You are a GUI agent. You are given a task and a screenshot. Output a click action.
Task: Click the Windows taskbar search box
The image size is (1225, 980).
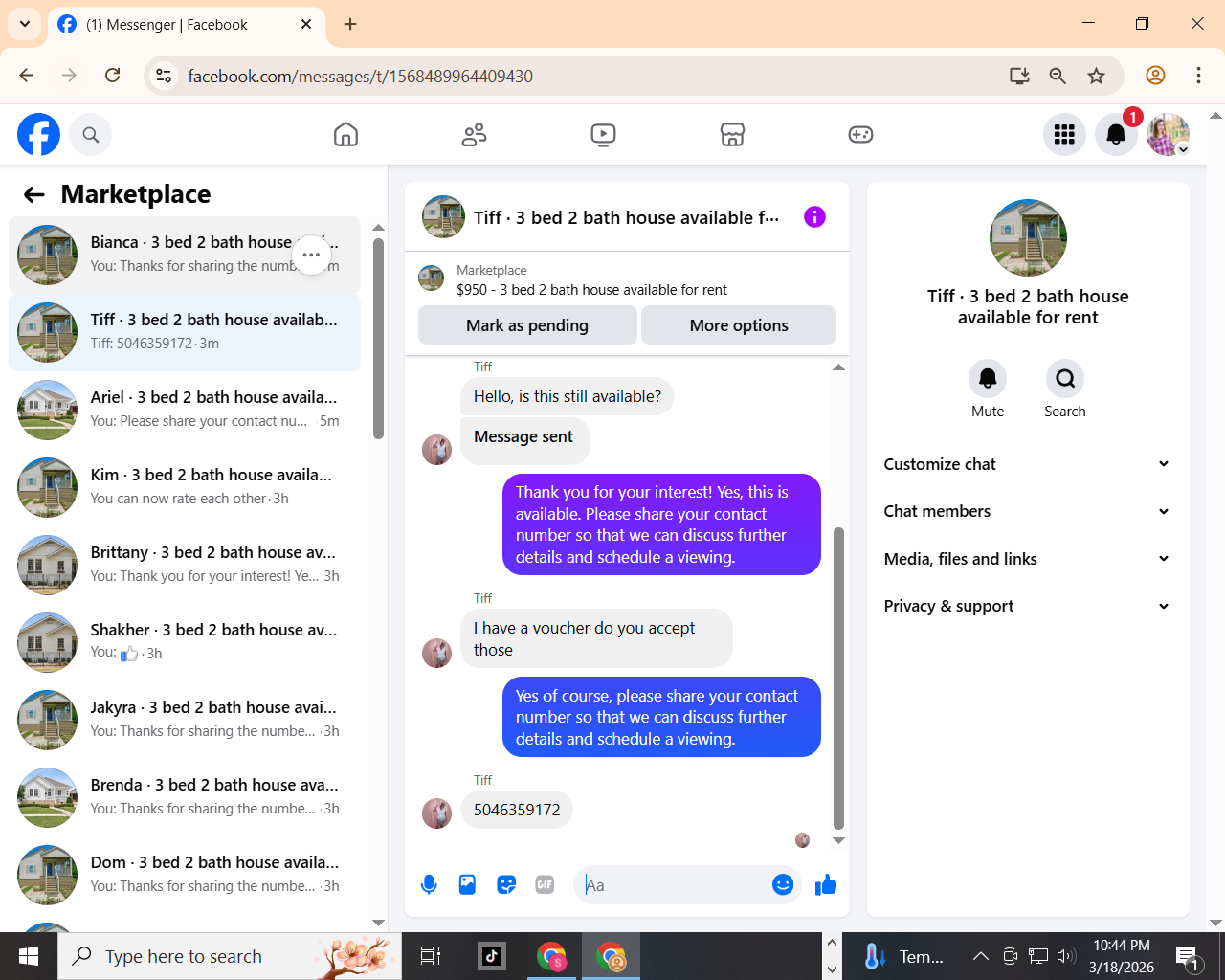point(230,956)
